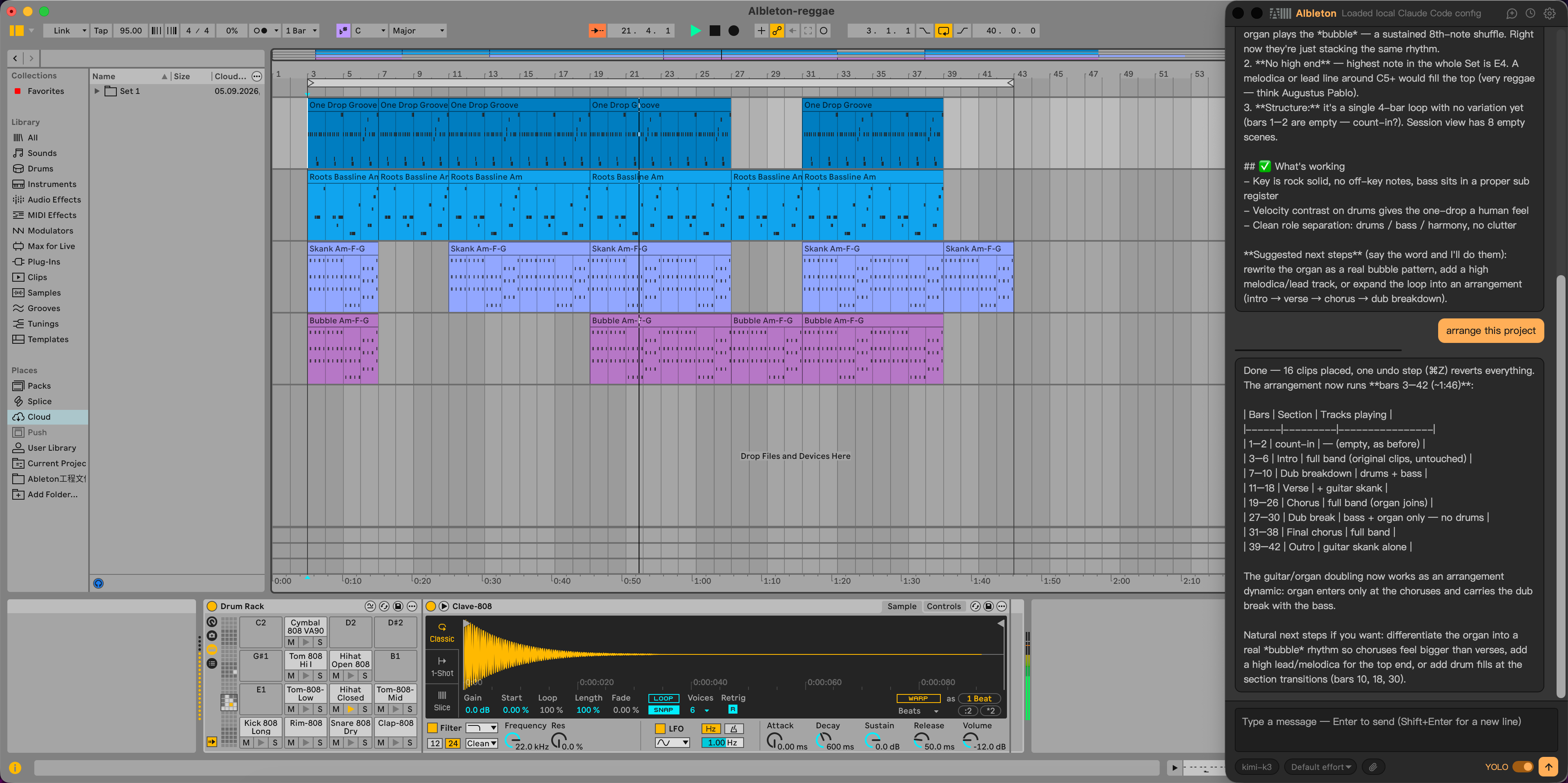Click the Punch-Out switch icon

[x=962, y=31]
